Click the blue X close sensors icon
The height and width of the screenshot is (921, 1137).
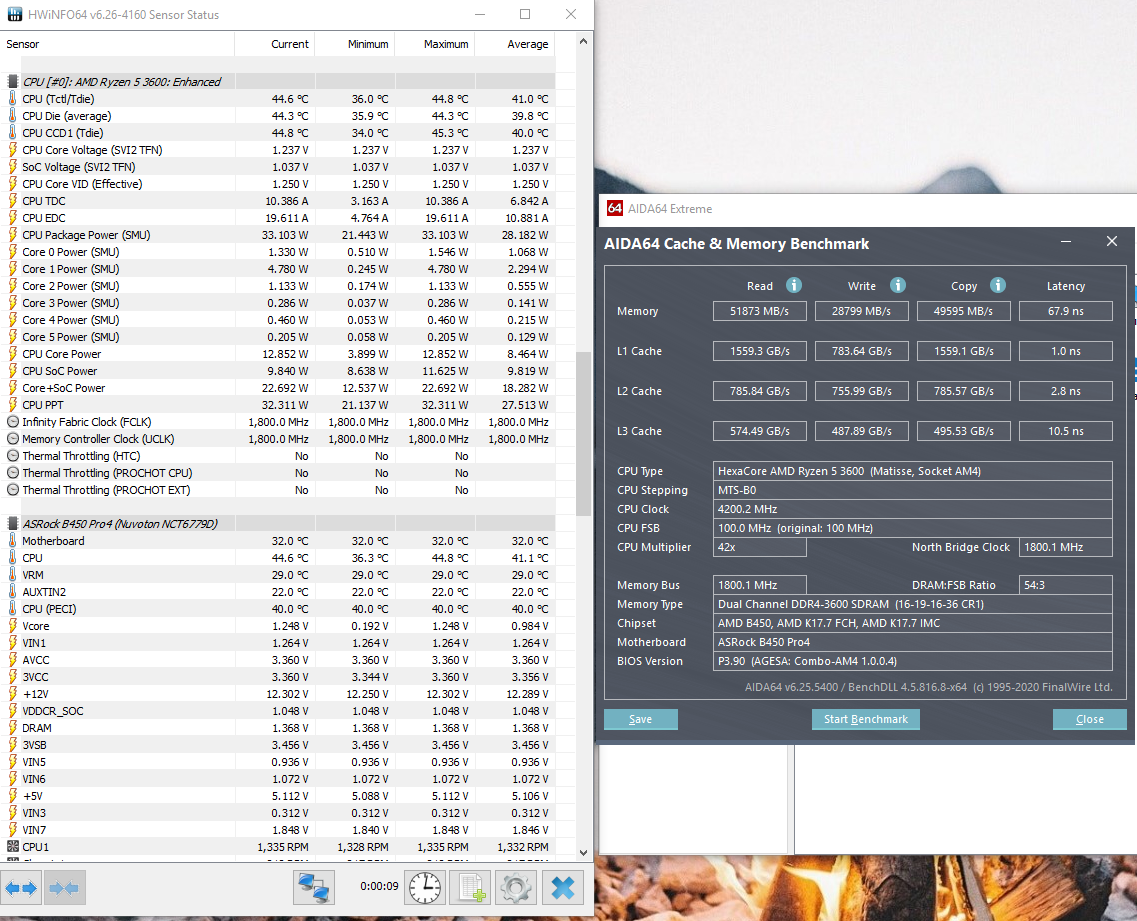pyautogui.click(x=563, y=887)
